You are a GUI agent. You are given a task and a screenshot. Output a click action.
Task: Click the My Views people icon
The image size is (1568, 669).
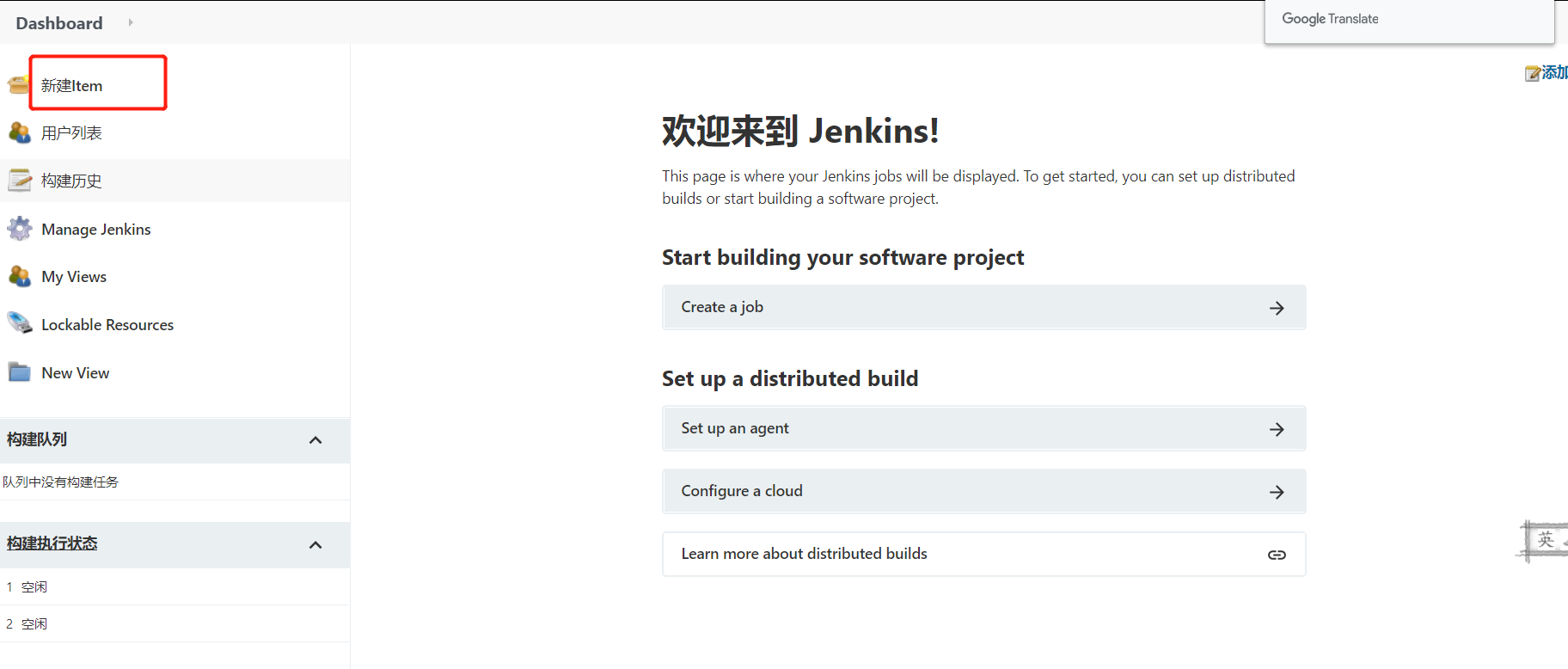[20, 276]
